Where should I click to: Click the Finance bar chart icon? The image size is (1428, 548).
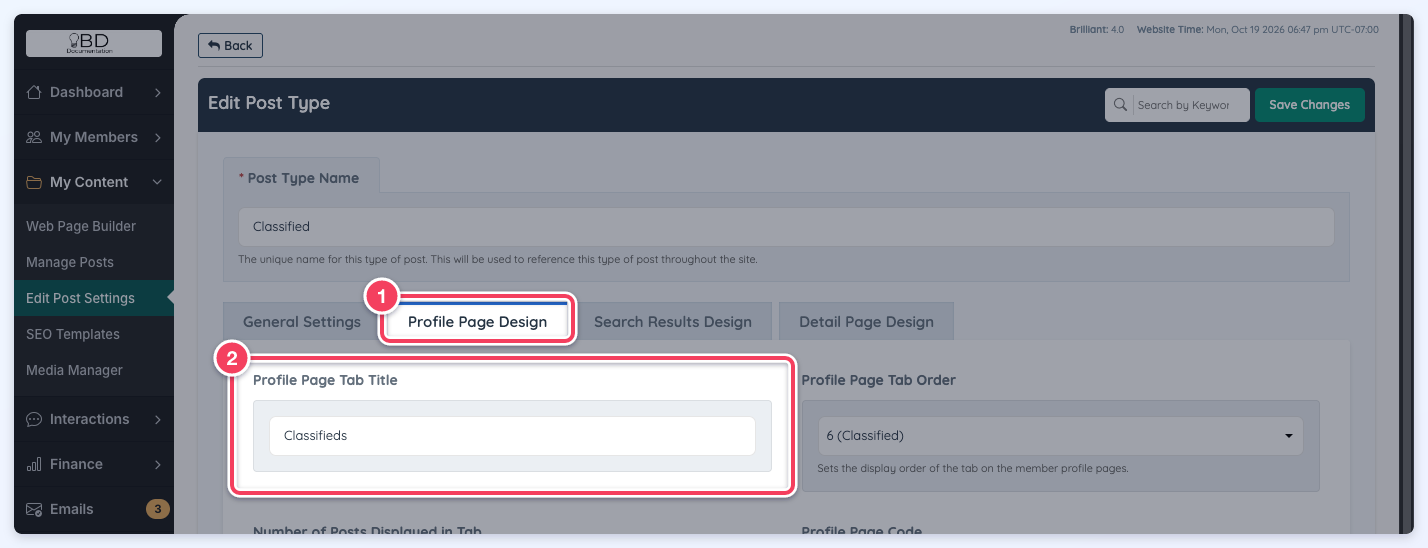point(34,464)
